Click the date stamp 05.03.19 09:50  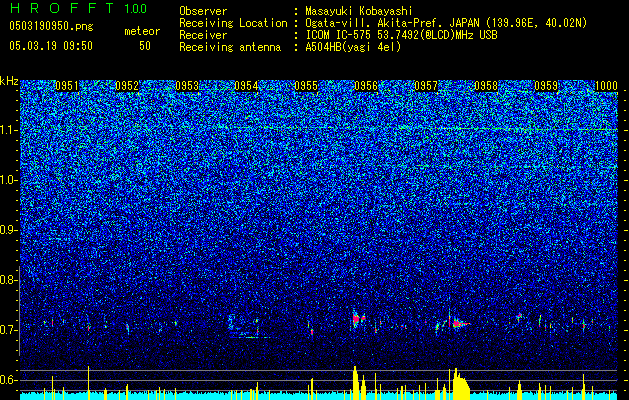(x=51, y=46)
